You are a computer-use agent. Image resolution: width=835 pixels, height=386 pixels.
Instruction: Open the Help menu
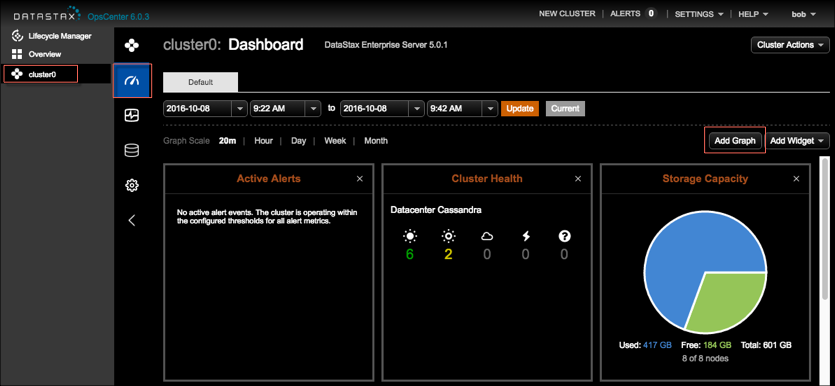(753, 14)
